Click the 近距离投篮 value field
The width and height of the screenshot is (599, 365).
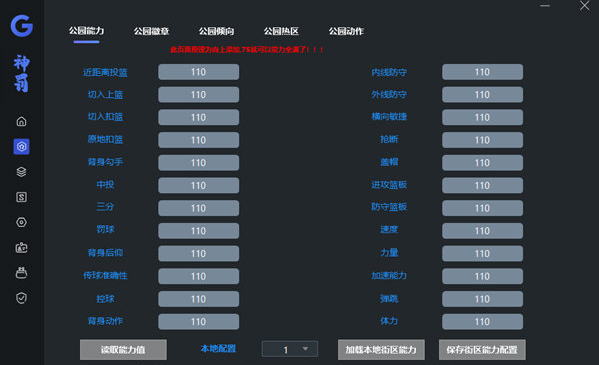pyautogui.click(x=199, y=72)
